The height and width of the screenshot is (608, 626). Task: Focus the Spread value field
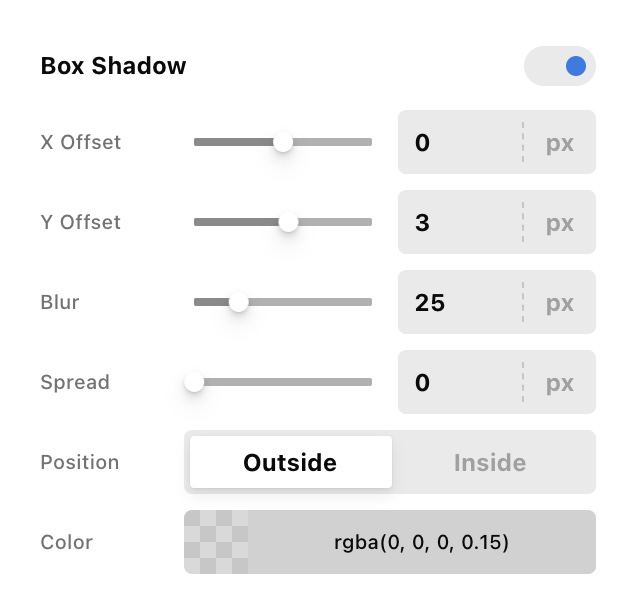click(x=458, y=382)
